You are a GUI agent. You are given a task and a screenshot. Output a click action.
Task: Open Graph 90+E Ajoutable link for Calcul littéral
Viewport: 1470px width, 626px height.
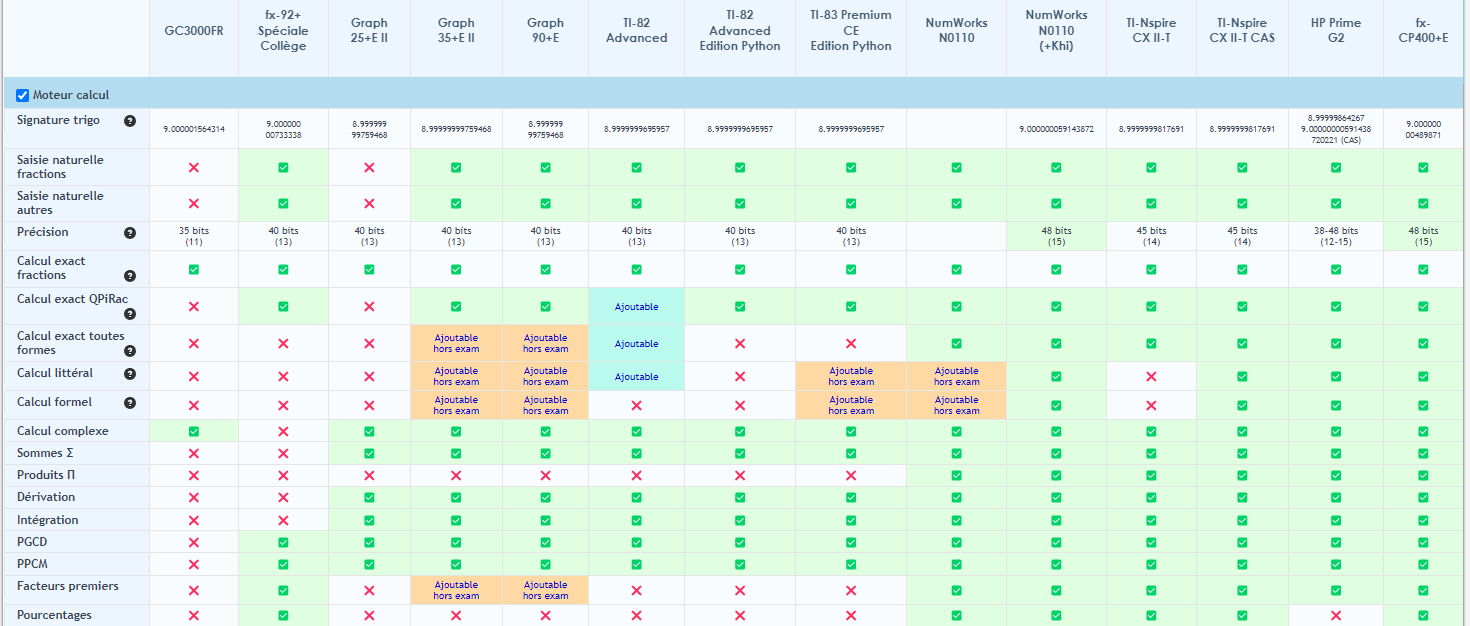pyautogui.click(x=545, y=376)
